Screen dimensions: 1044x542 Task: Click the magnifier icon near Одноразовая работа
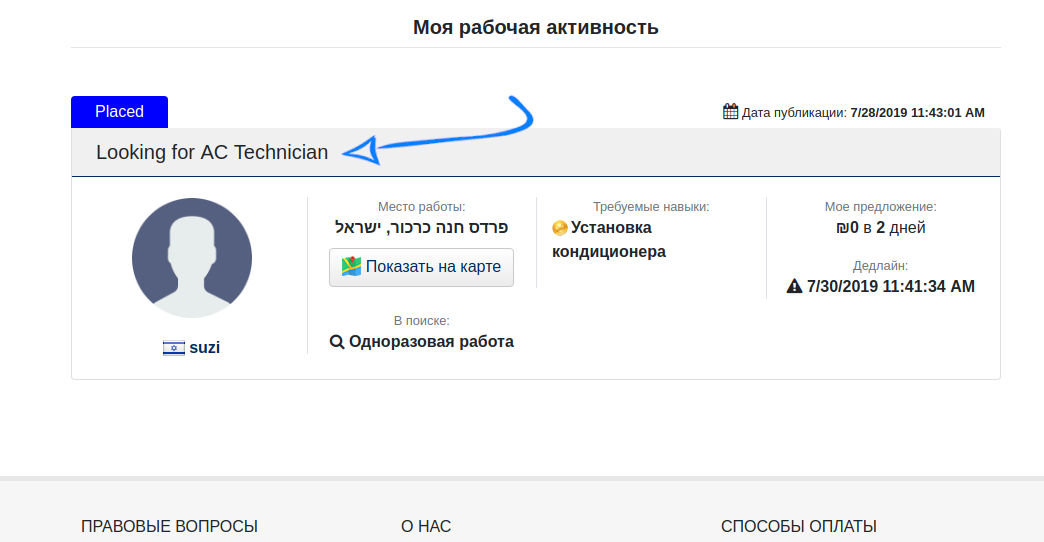[x=337, y=342]
